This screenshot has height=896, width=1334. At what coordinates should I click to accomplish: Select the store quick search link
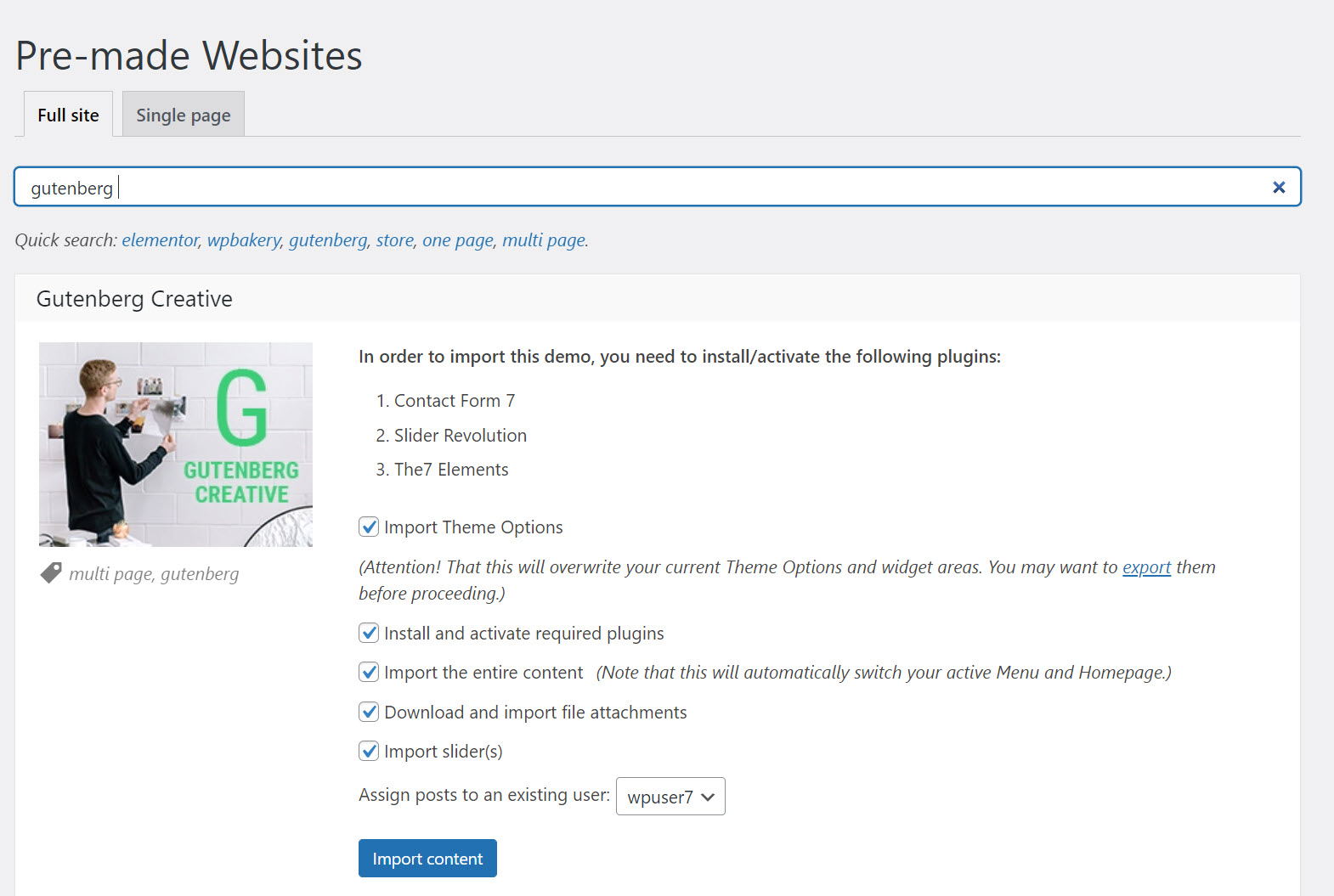(x=395, y=240)
